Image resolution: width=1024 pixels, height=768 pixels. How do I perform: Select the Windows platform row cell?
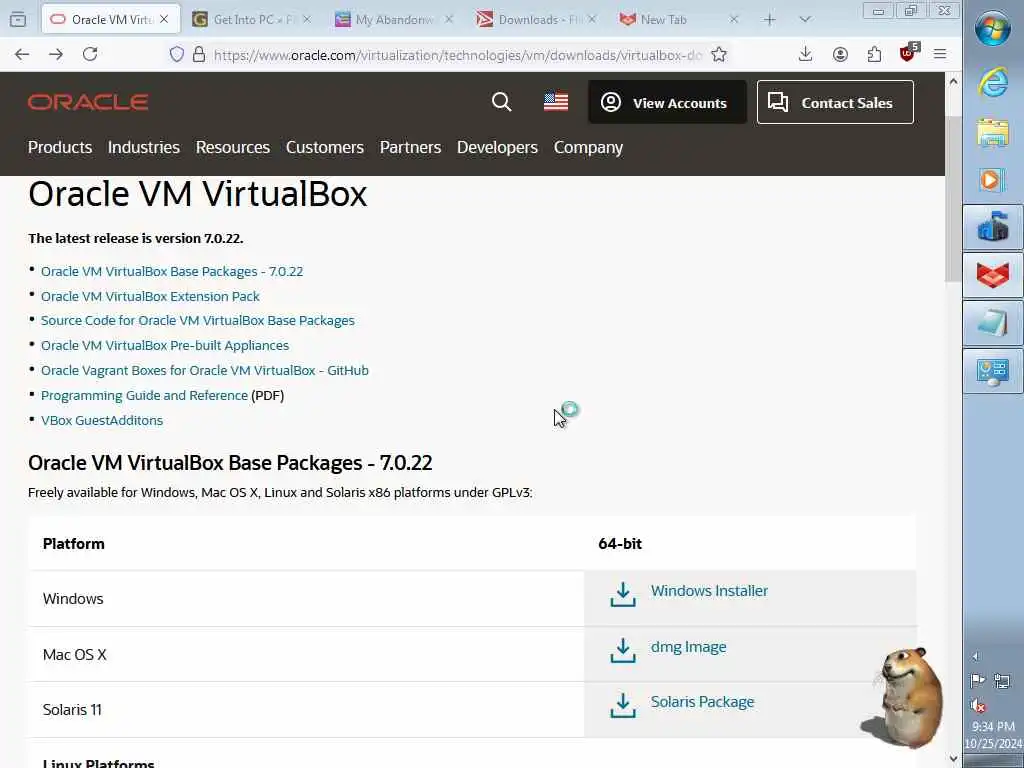(306, 599)
